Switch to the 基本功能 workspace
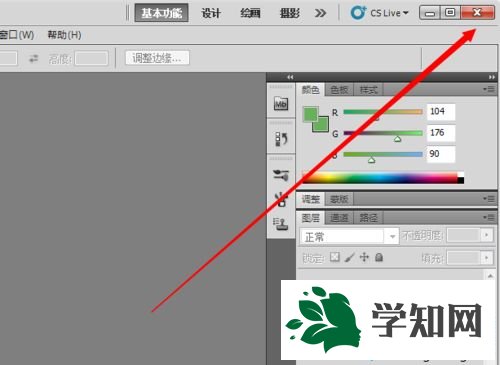Image resolution: width=500 pixels, height=365 pixels. (x=161, y=13)
